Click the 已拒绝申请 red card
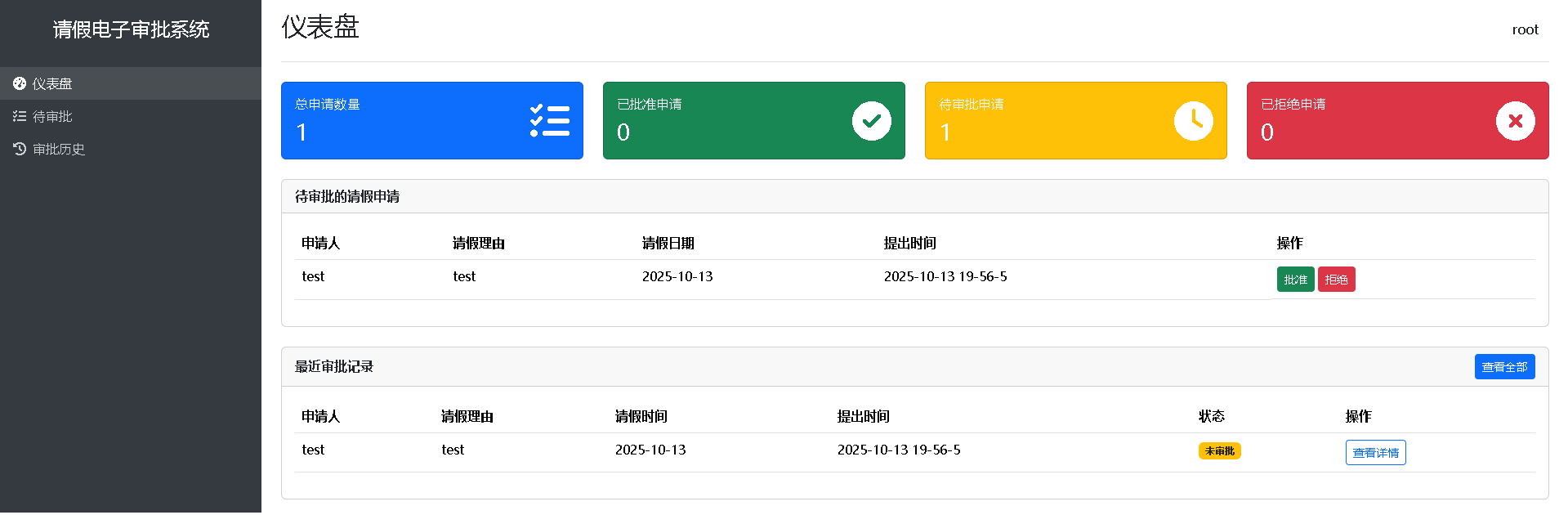The image size is (1568, 515). (x=1373, y=120)
